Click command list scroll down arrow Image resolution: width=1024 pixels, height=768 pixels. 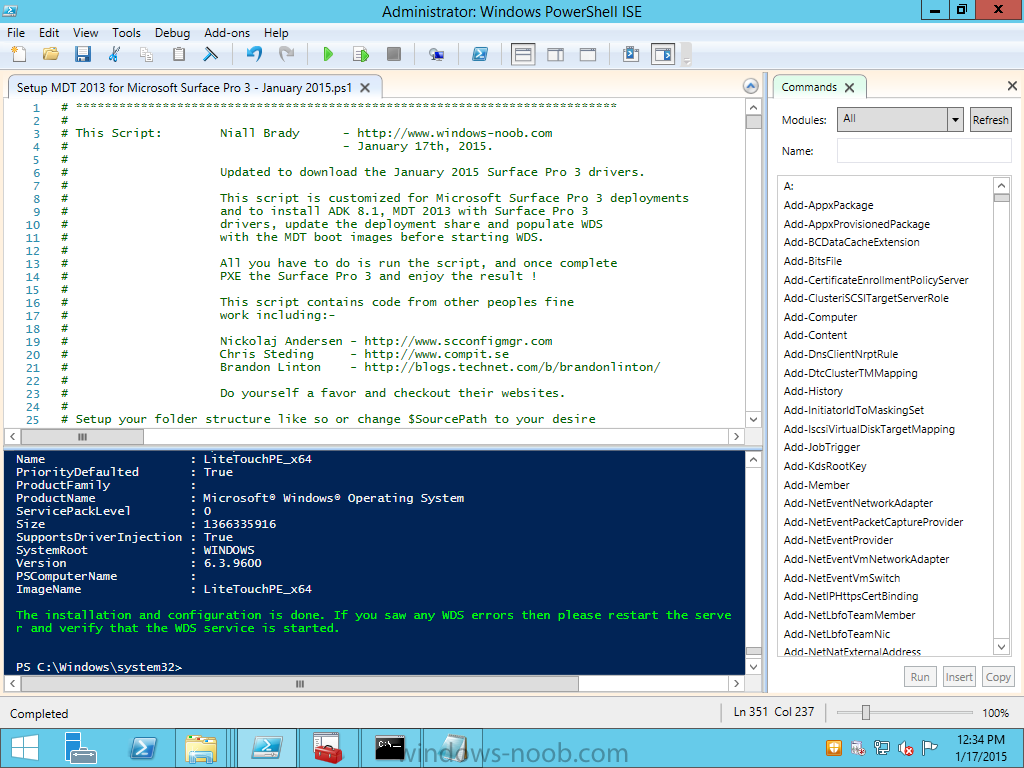coord(1001,647)
